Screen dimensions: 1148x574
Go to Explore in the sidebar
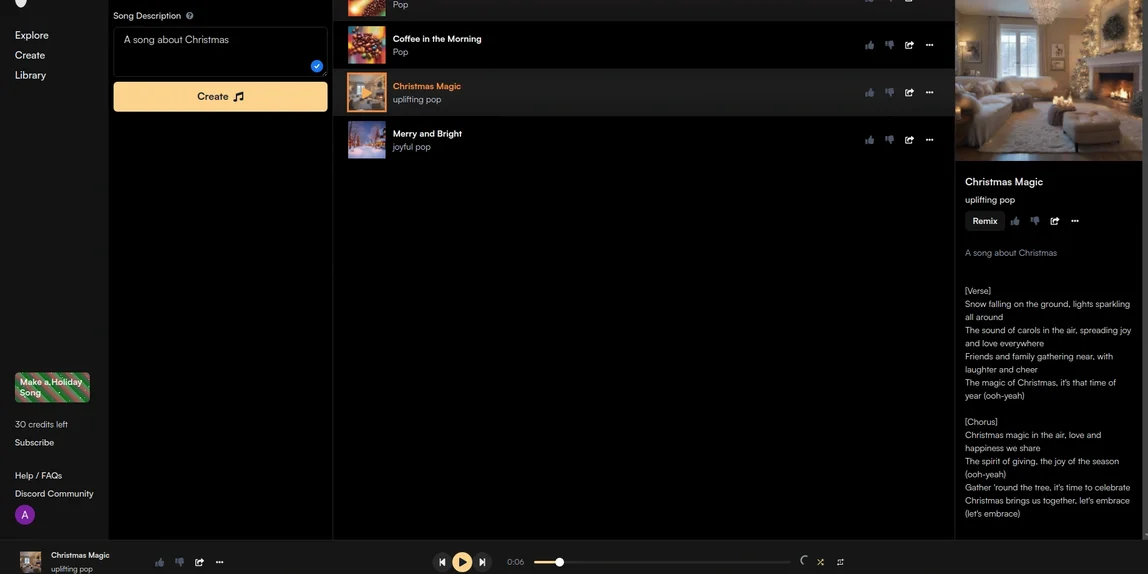tap(31, 35)
